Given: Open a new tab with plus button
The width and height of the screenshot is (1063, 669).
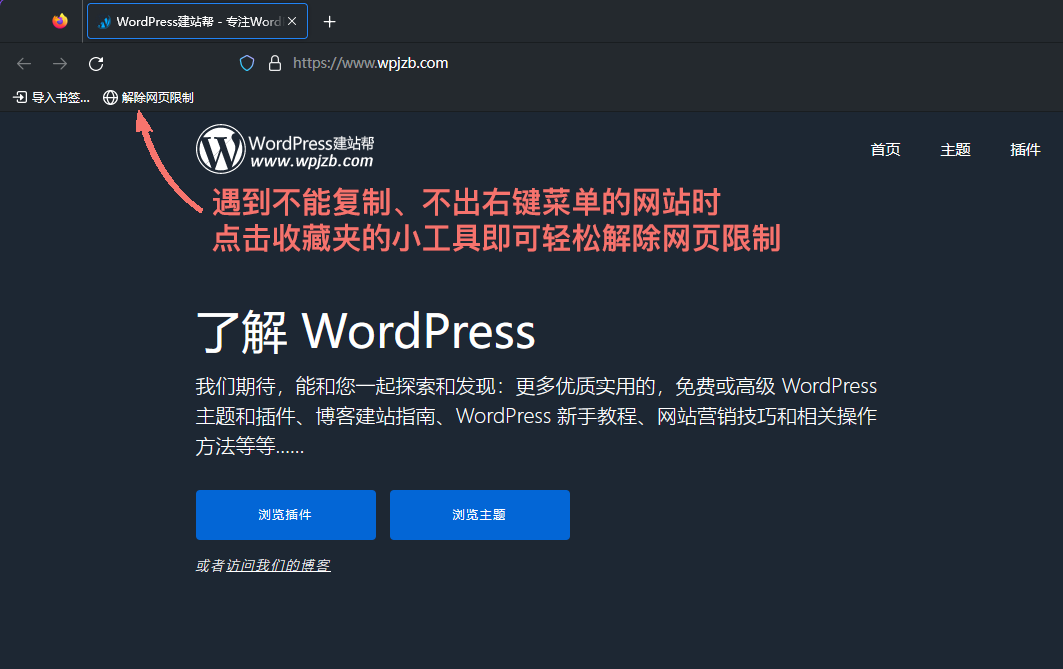Looking at the screenshot, I should (x=329, y=22).
